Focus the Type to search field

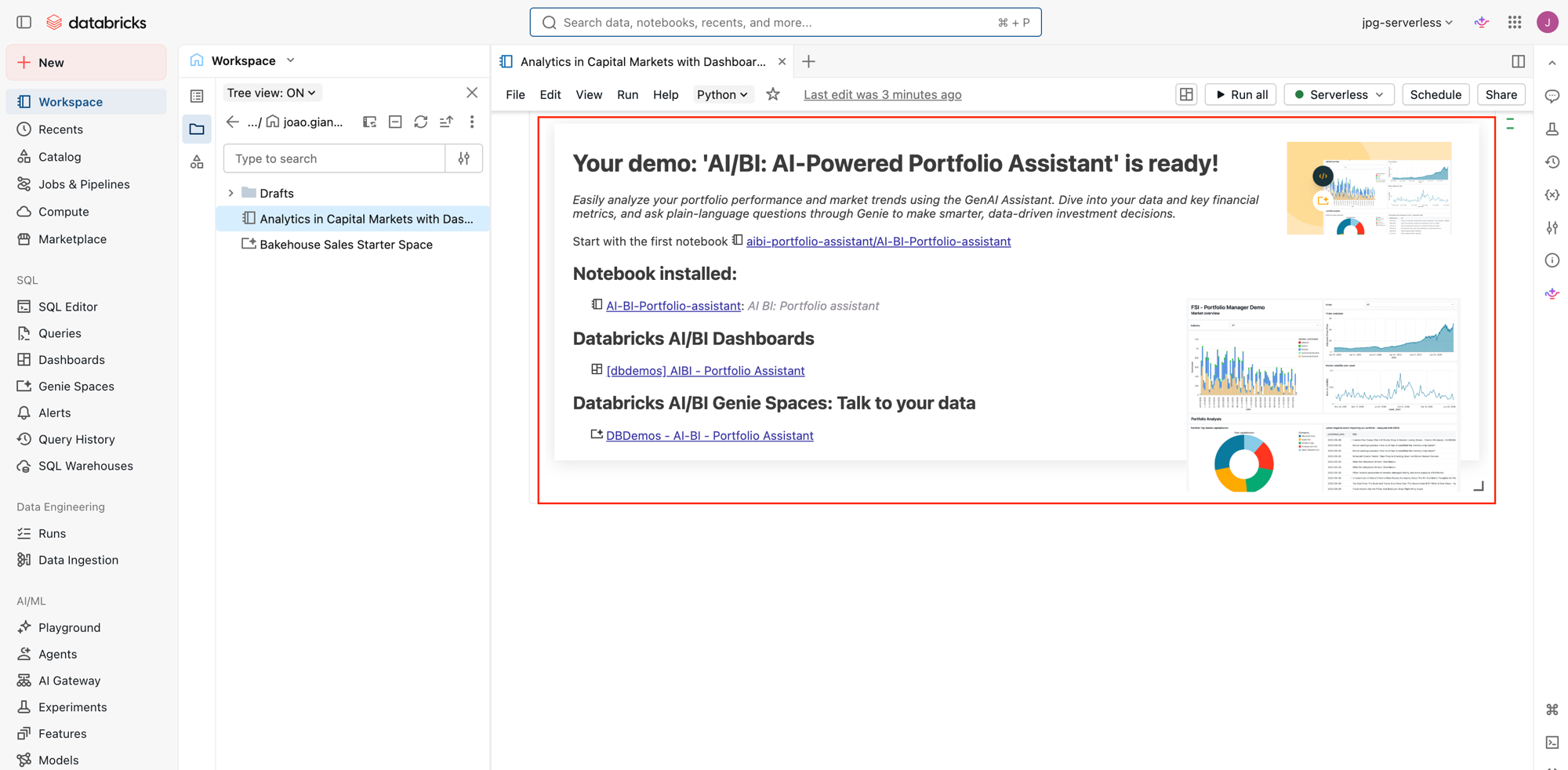click(x=335, y=158)
